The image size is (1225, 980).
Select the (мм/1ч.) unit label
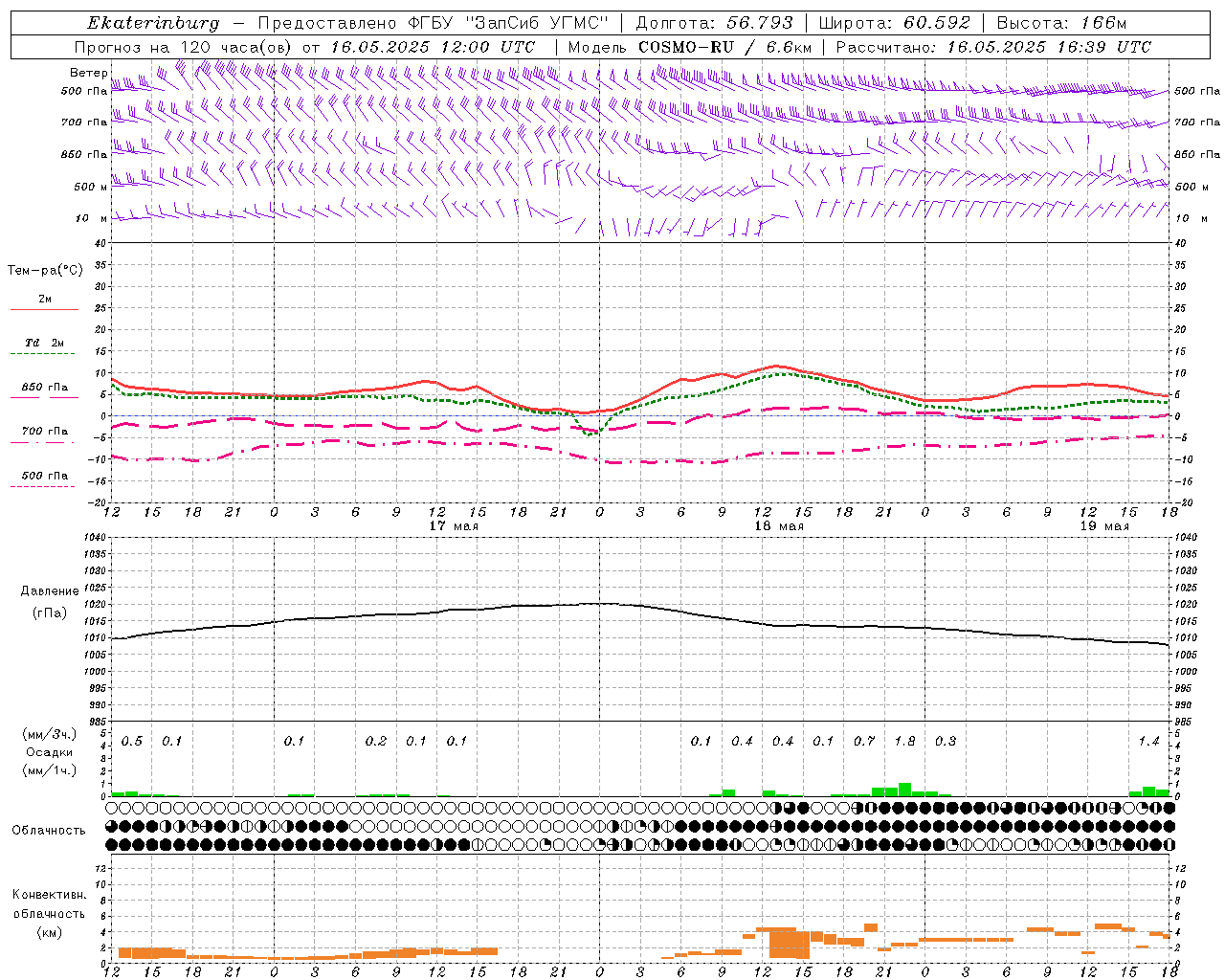pyautogui.click(x=49, y=770)
